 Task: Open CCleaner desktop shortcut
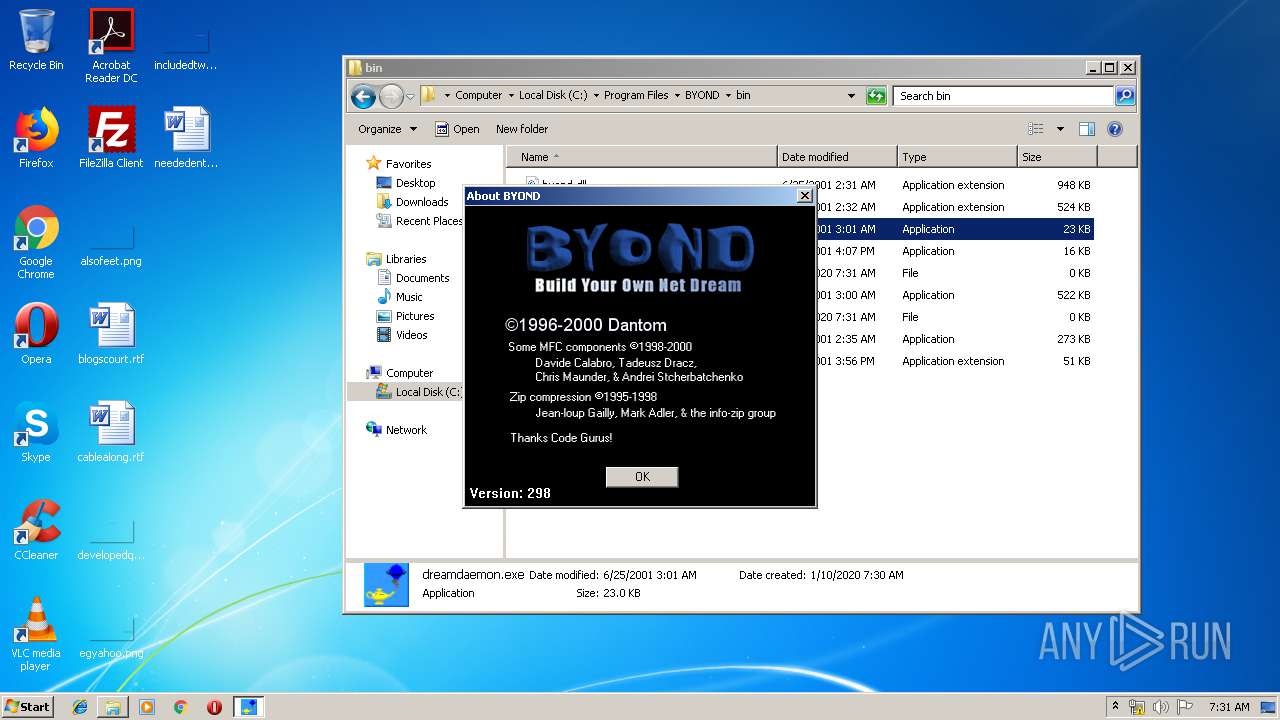point(36,529)
